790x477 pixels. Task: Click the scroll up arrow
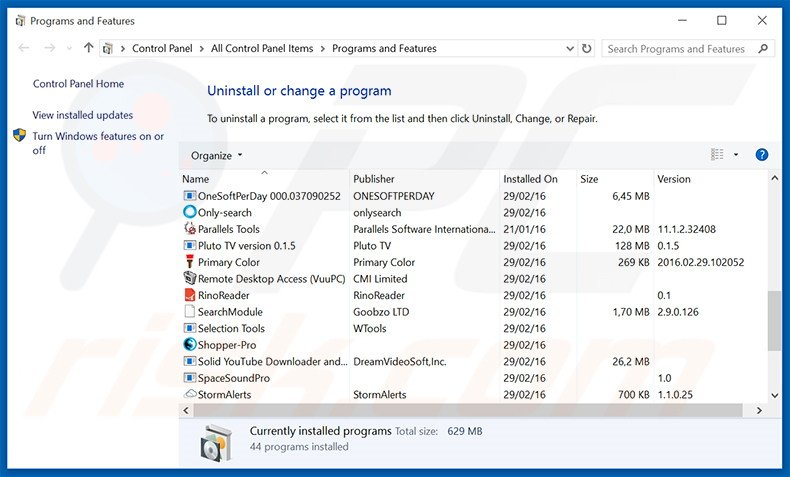pyautogui.click(x=774, y=178)
